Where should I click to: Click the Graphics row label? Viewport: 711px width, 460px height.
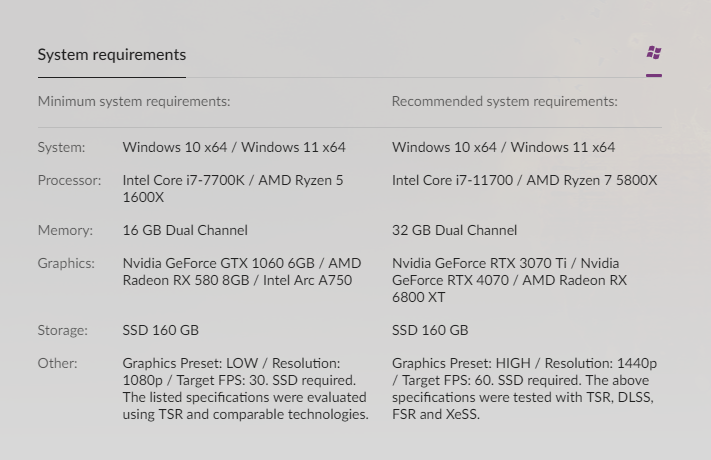66,263
